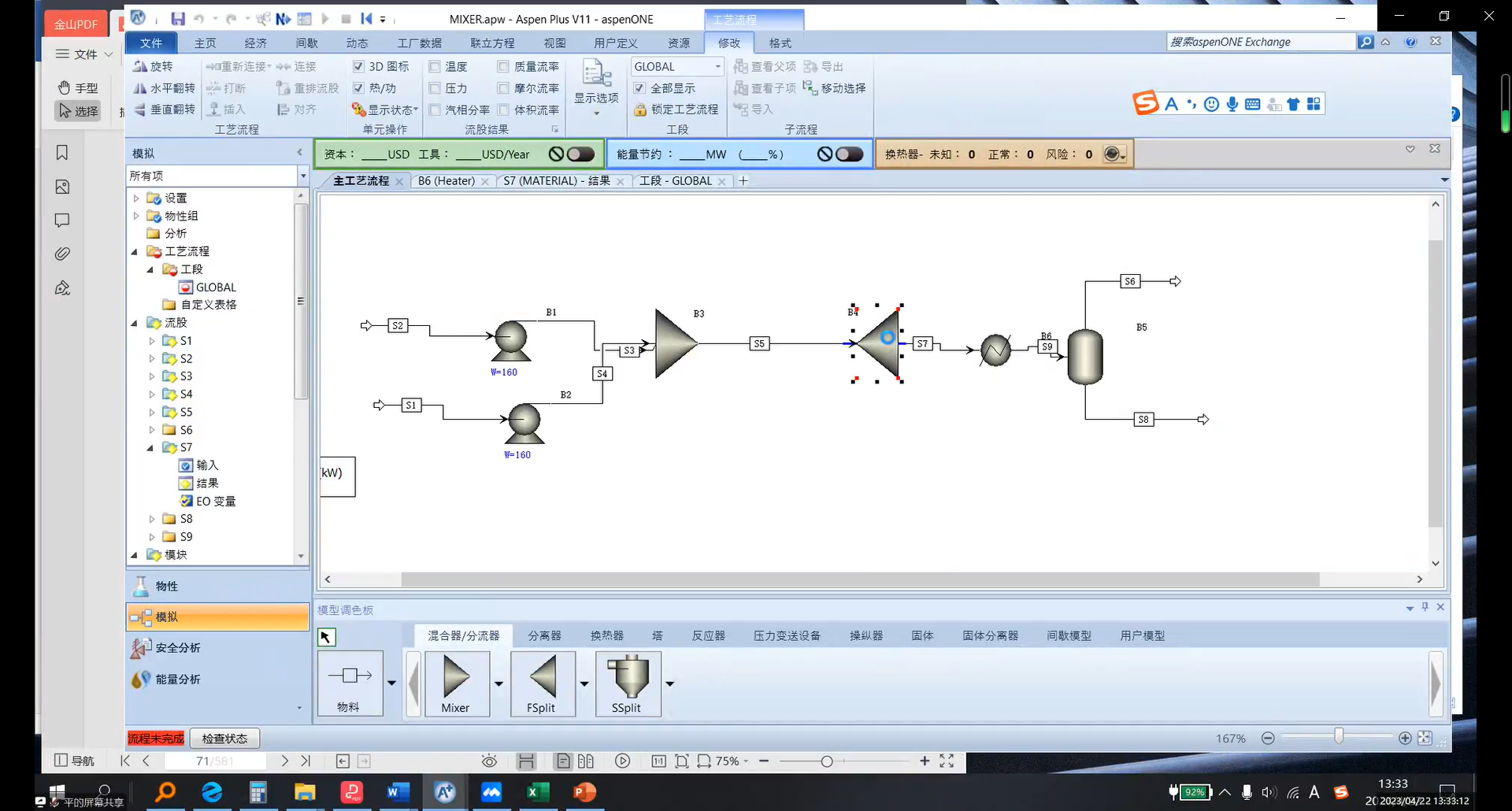Click the Run Next (N) toolbar icon
The width and height of the screenshot is (1512, 811).
point(283,19)
